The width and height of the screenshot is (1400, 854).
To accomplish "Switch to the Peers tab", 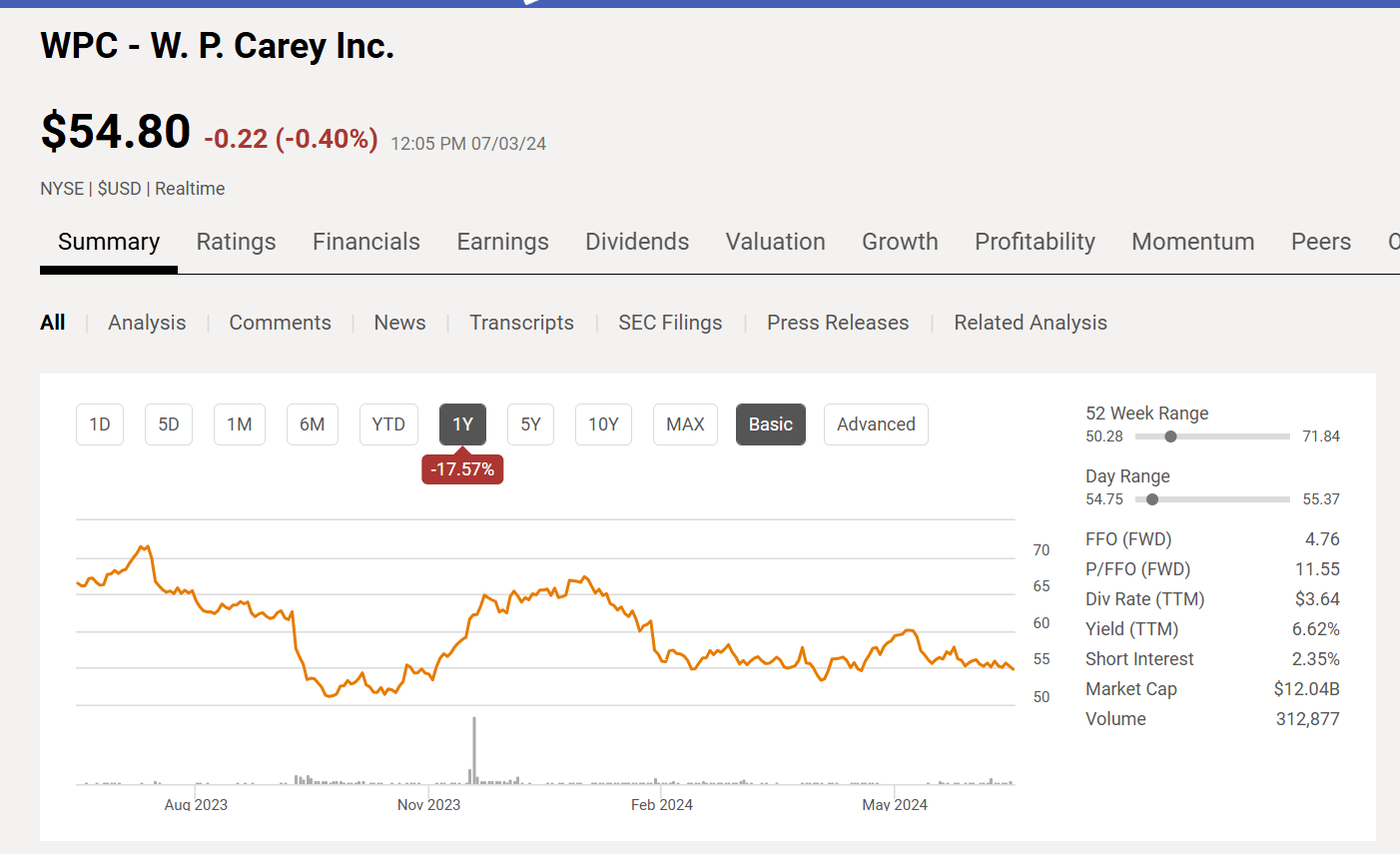I will click(1321, 242).
